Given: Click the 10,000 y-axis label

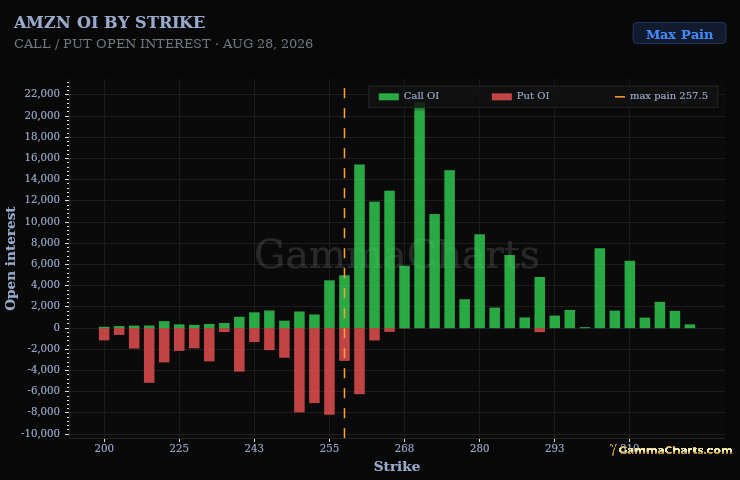Looking at the screenshot, I should [42, 221].
